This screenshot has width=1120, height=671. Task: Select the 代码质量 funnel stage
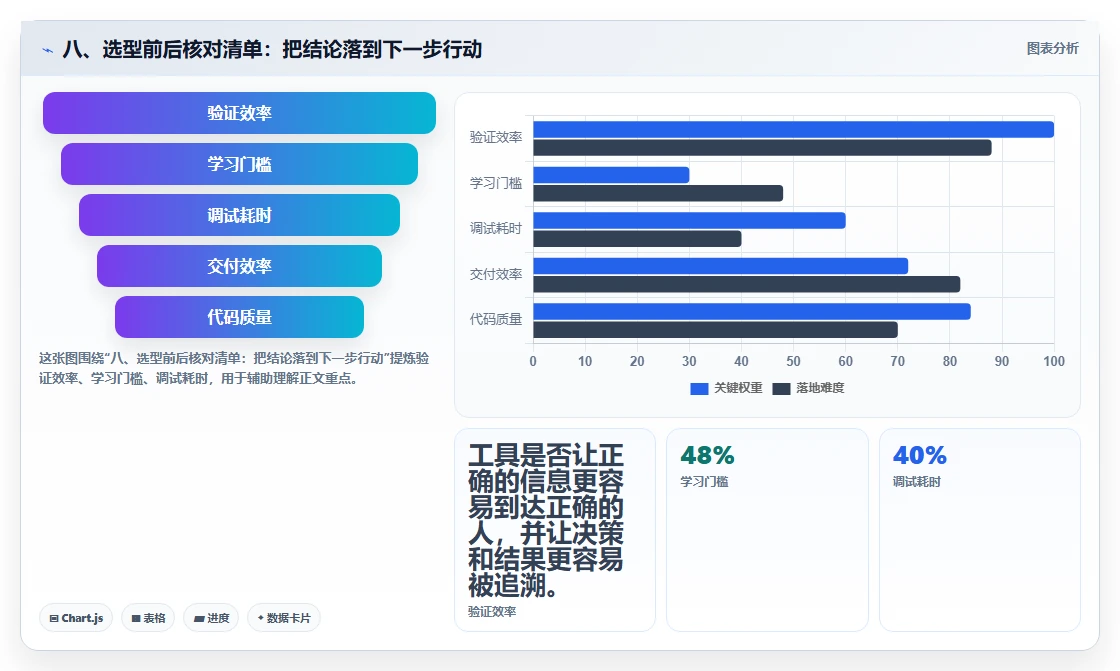[239, 317]
